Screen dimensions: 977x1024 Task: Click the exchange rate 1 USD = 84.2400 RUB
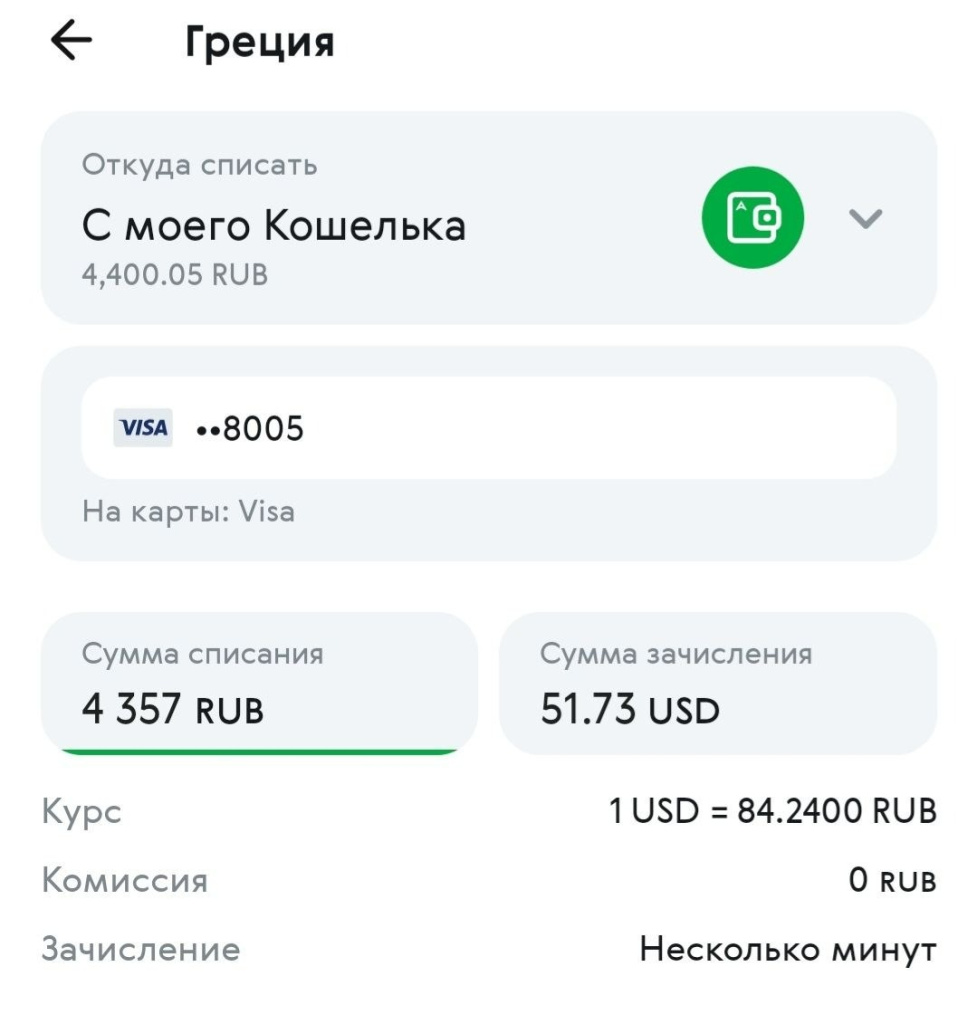(x=772, y=811)
